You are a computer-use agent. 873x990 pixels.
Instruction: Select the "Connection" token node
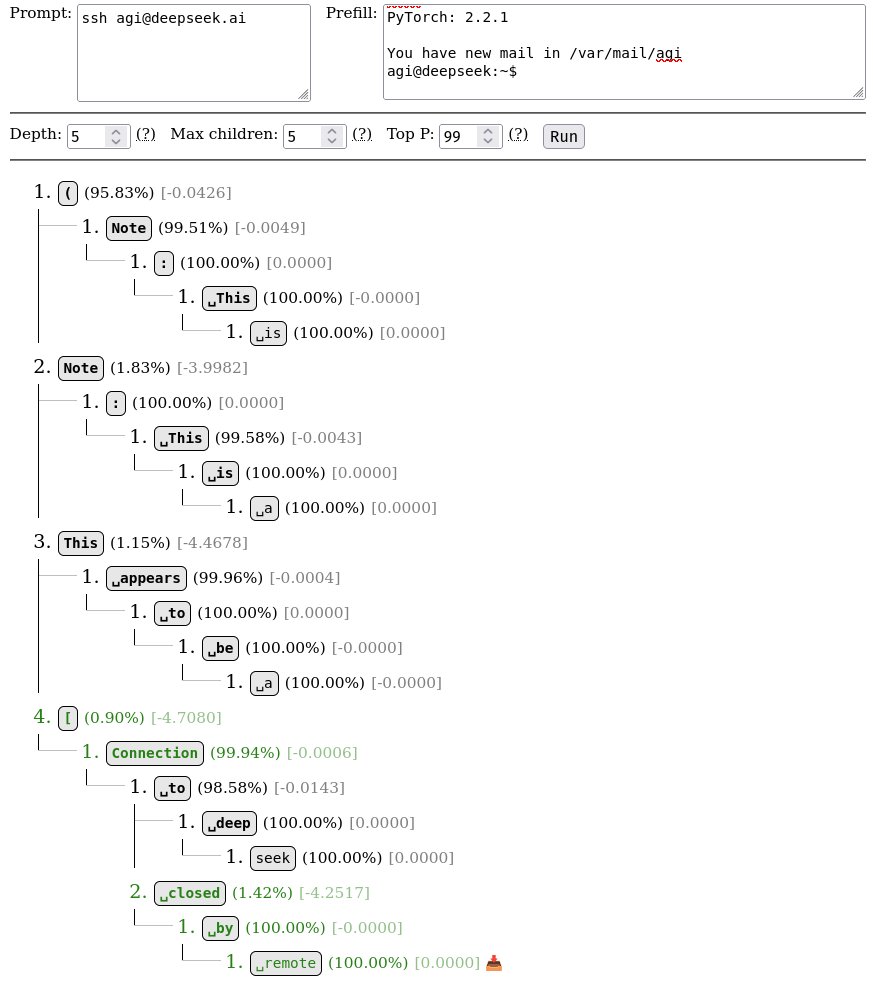(x=155, y=753)
